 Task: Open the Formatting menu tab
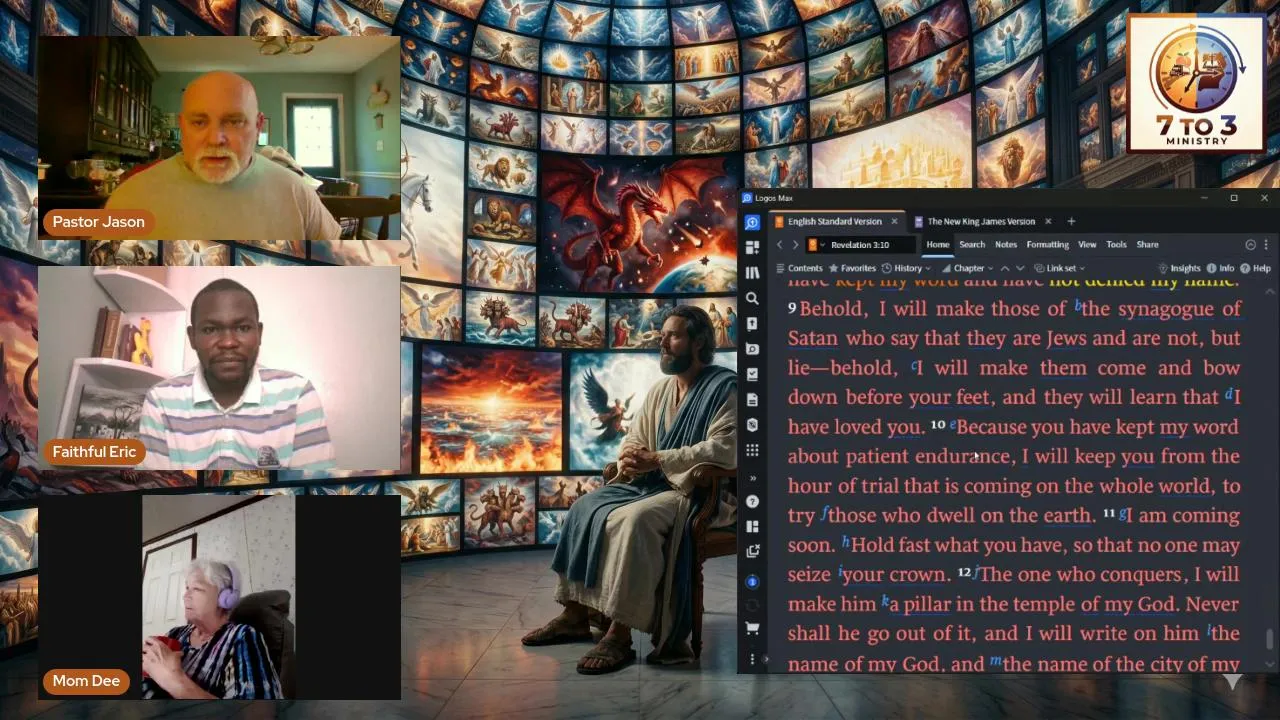[1047, 245]
